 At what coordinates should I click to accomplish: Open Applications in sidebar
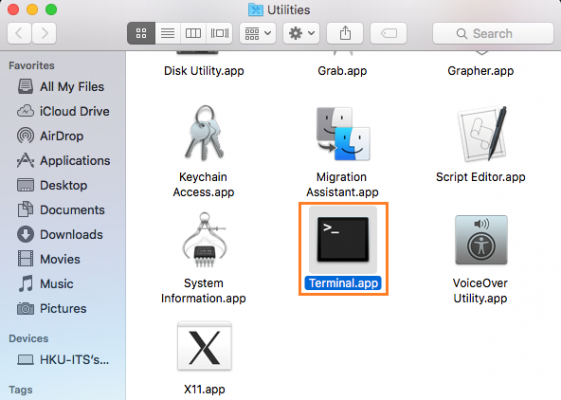point(63,161)
